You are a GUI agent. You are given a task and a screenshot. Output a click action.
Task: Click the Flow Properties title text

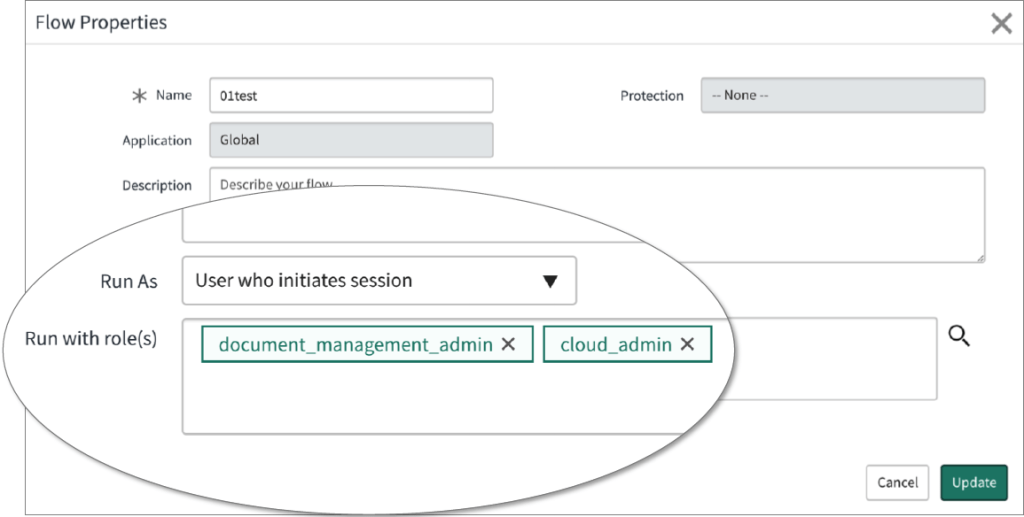(x=101, y=22)
